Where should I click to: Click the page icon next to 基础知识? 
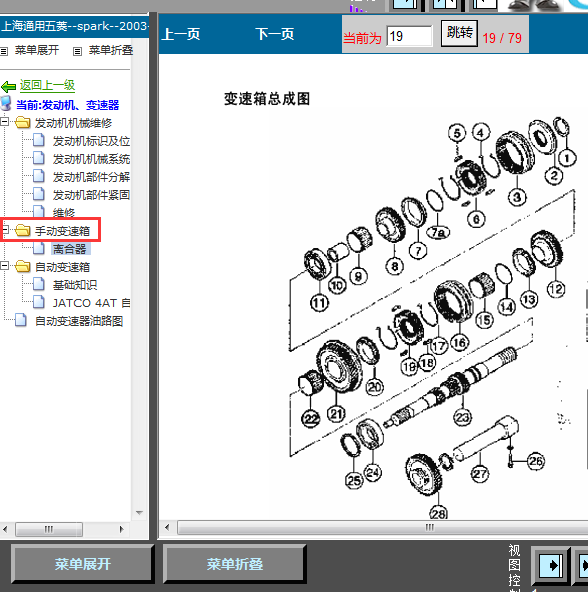point(39,284)
